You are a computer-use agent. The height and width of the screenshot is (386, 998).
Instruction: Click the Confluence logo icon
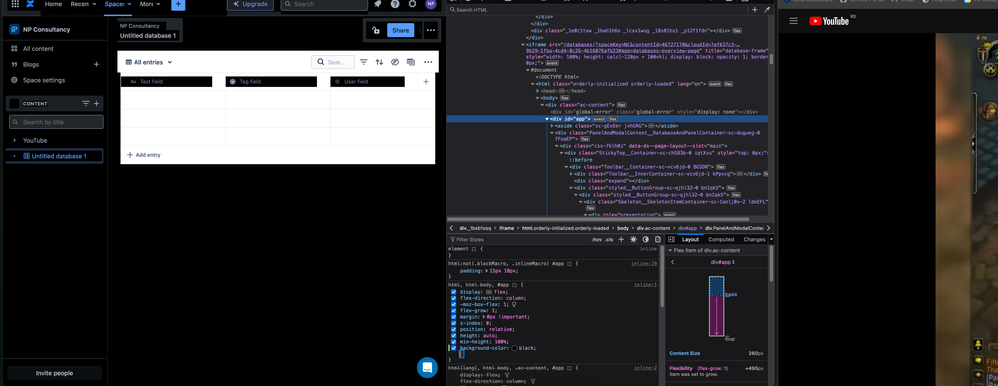click(30, 4)
